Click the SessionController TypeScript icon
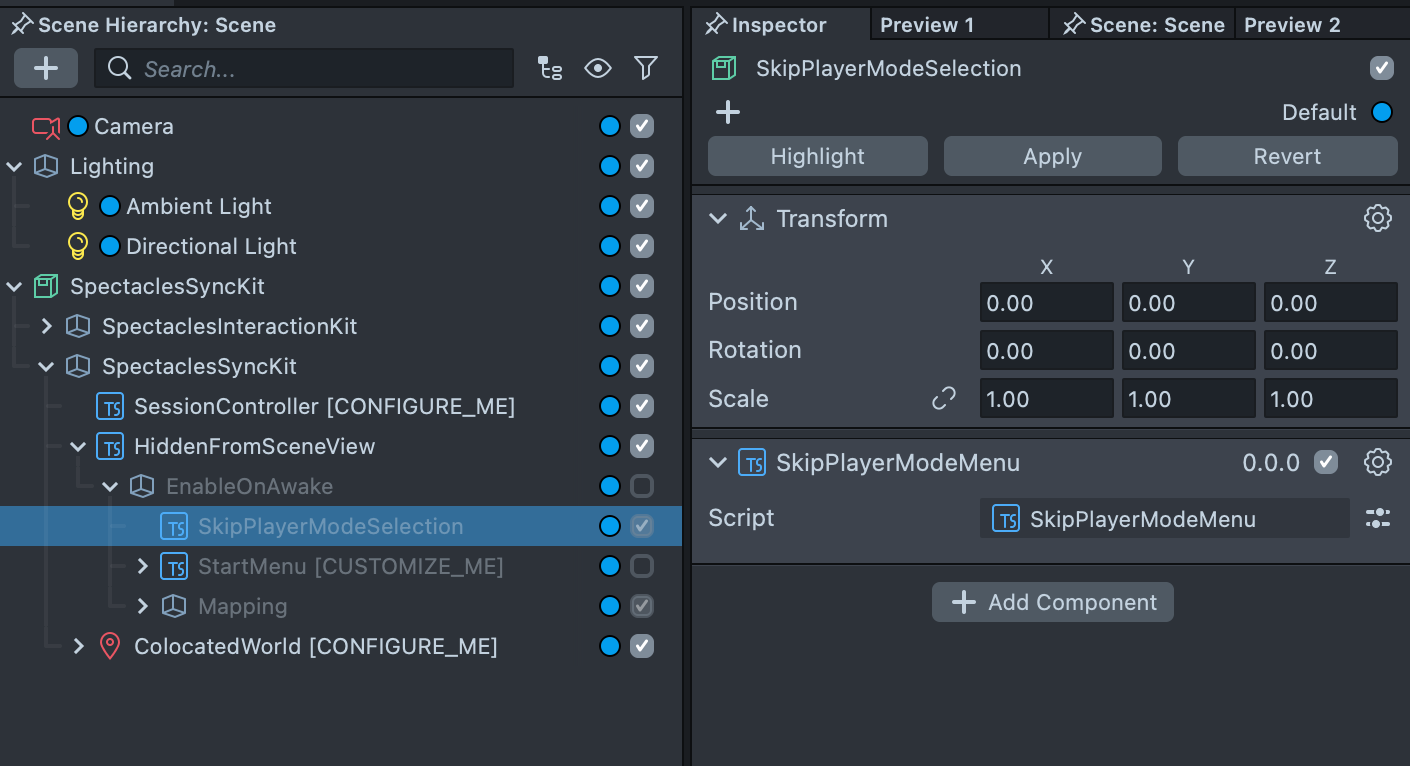 pyautogui.click(x=110, y=407)
